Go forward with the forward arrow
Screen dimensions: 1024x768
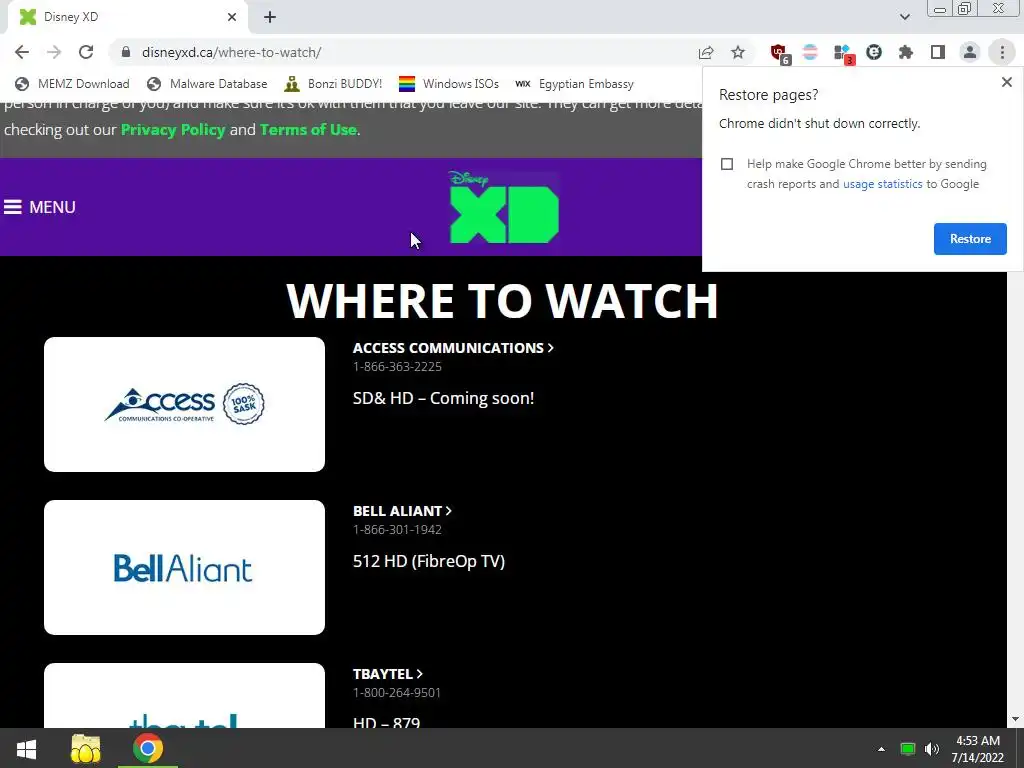54,52
